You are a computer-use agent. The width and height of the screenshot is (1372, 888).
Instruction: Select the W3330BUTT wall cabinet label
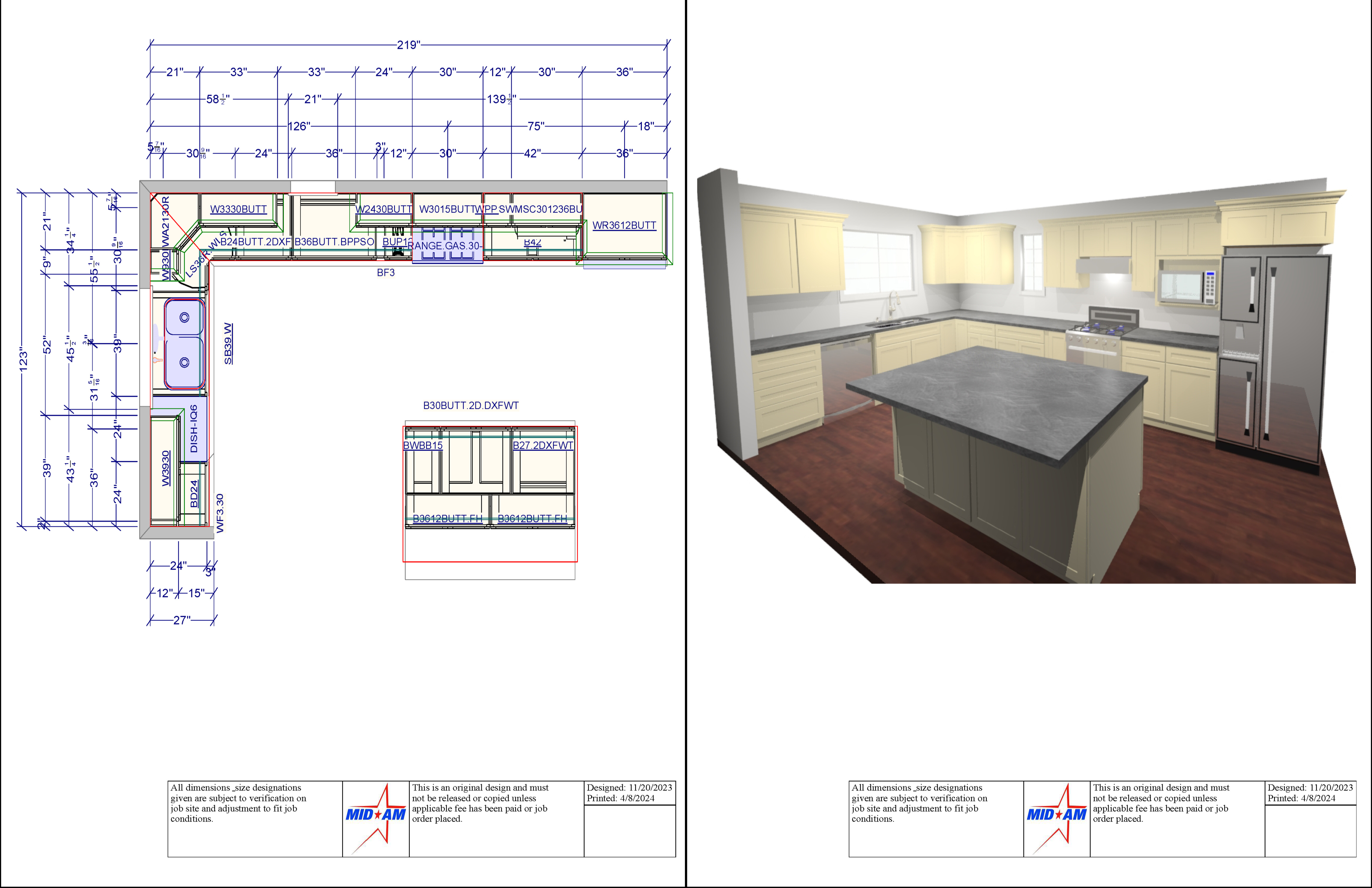(x=238, y=209)
